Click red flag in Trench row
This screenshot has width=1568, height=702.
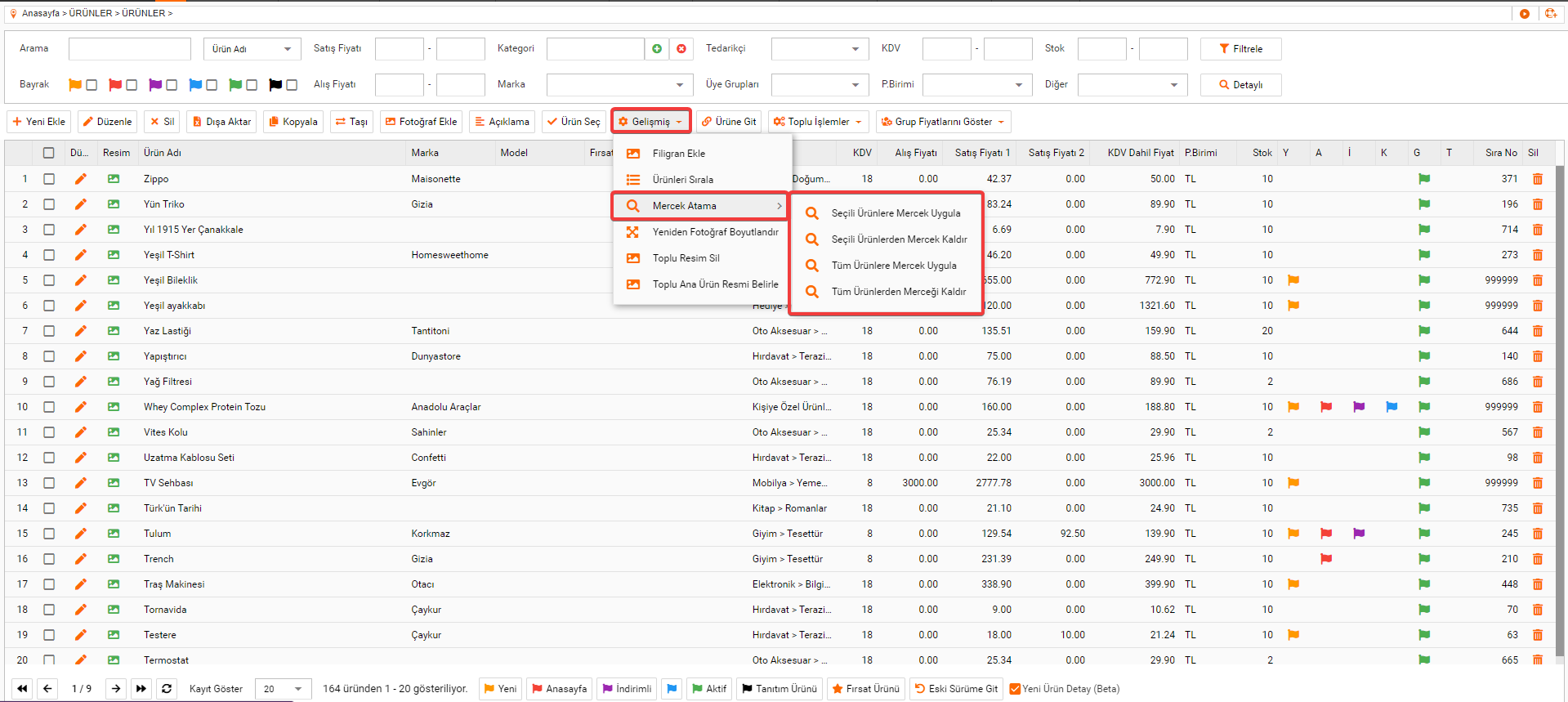[x=1326, y=559]
